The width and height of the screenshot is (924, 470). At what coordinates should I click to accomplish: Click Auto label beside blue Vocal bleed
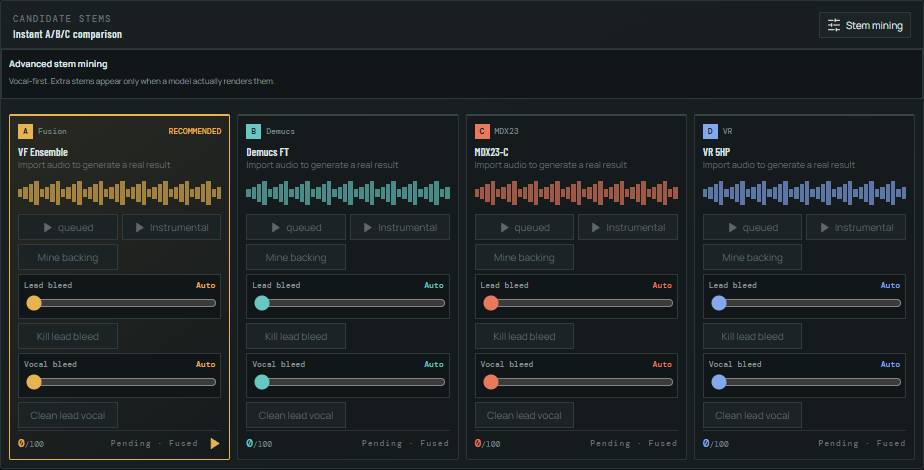coord(890,364)
